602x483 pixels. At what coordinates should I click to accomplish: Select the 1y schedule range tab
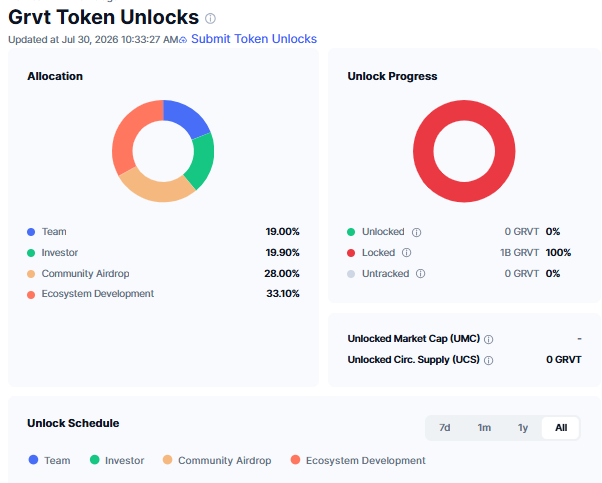click(x=523, y=428)
